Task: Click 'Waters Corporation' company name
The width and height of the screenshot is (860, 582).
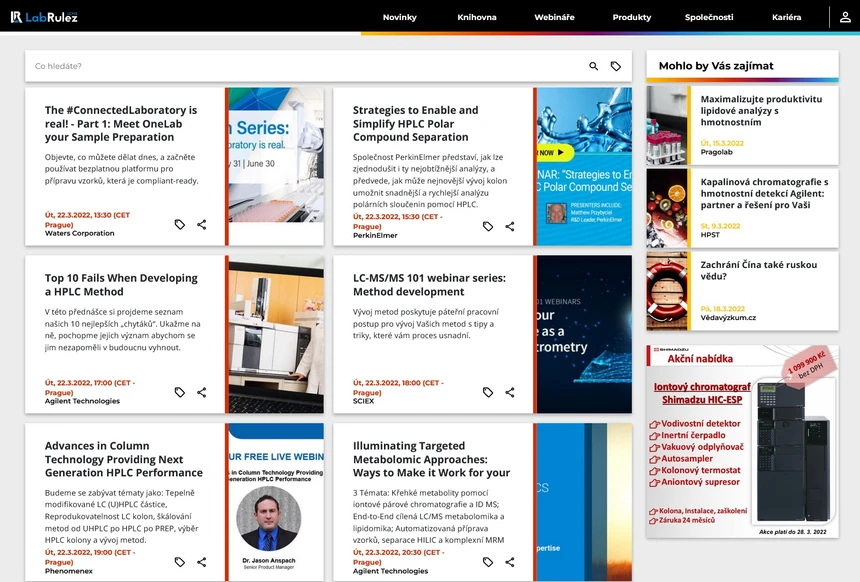Action: pyautogui.click(x=80, y=233)
